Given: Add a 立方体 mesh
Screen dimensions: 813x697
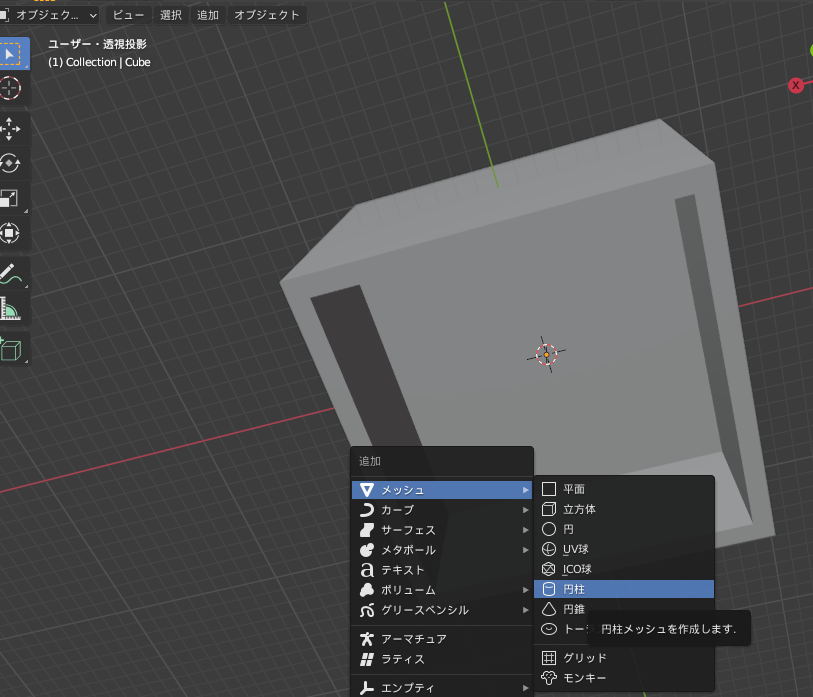Looking at the screenshot, I should (x=624, y=509).
